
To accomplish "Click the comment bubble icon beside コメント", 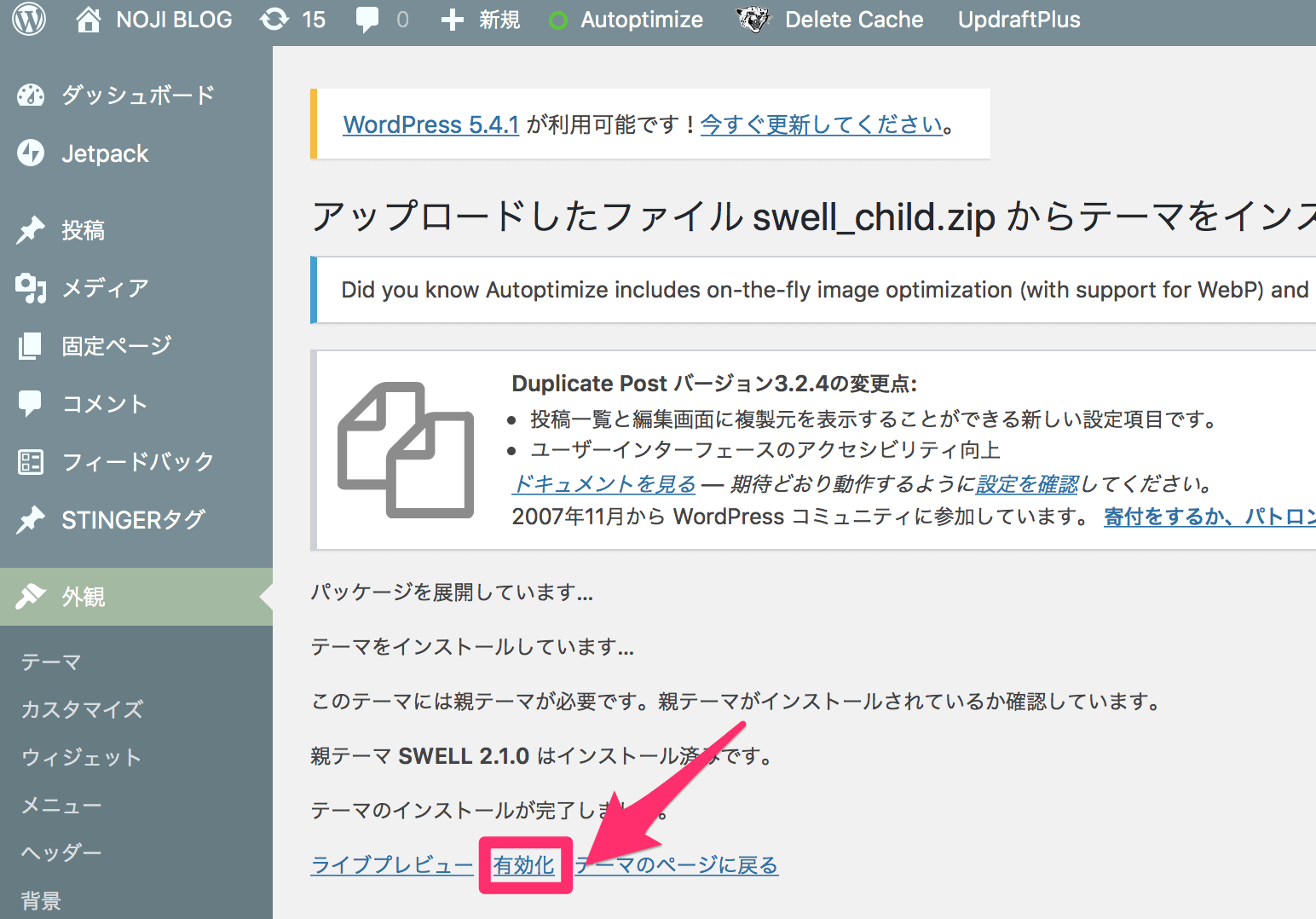I will [x=30, y=404].
